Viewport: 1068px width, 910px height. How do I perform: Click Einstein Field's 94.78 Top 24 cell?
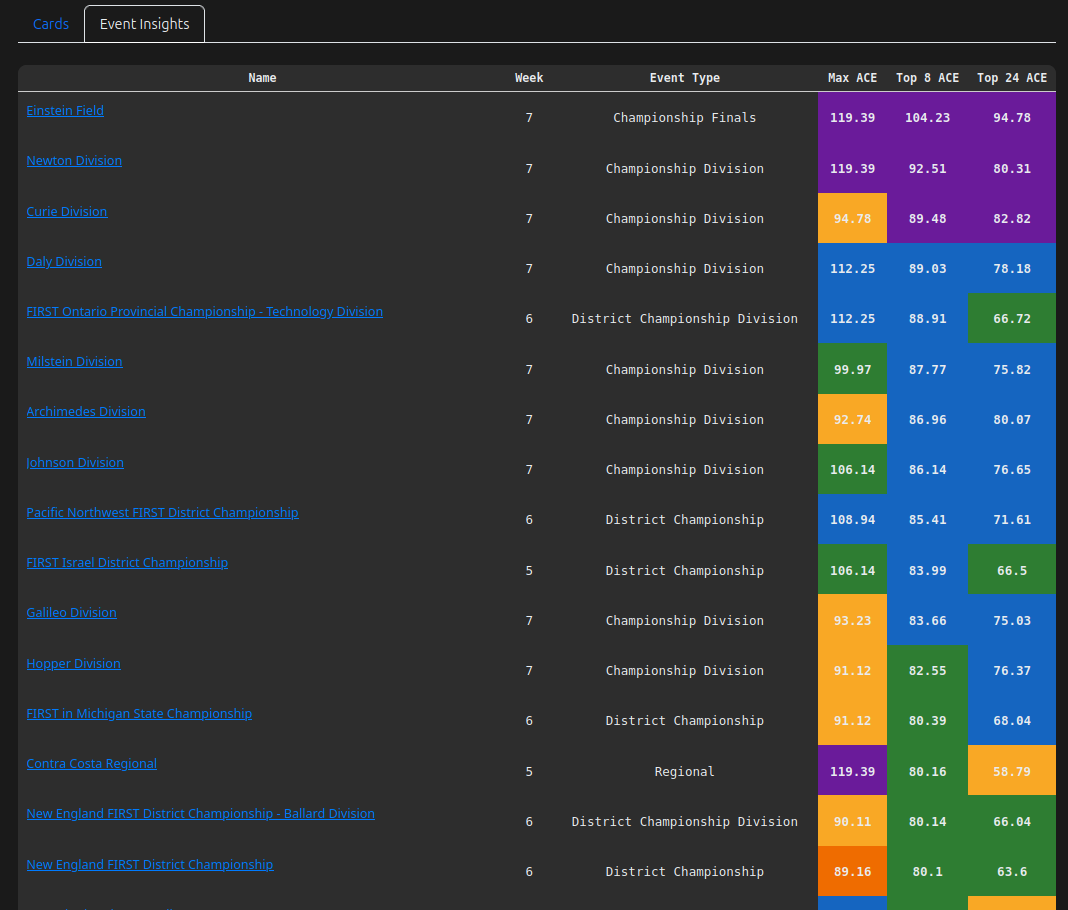pos(1011,117)
